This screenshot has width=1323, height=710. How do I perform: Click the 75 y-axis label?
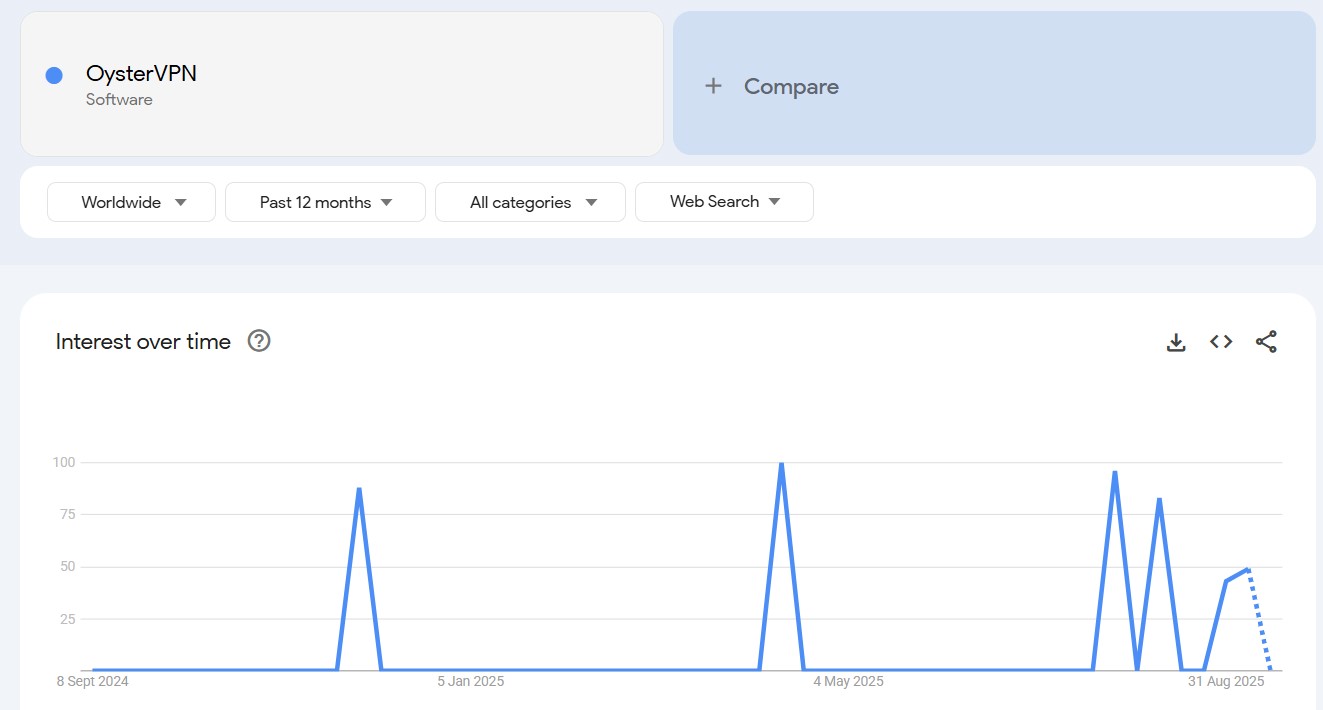tap(67, 514)
